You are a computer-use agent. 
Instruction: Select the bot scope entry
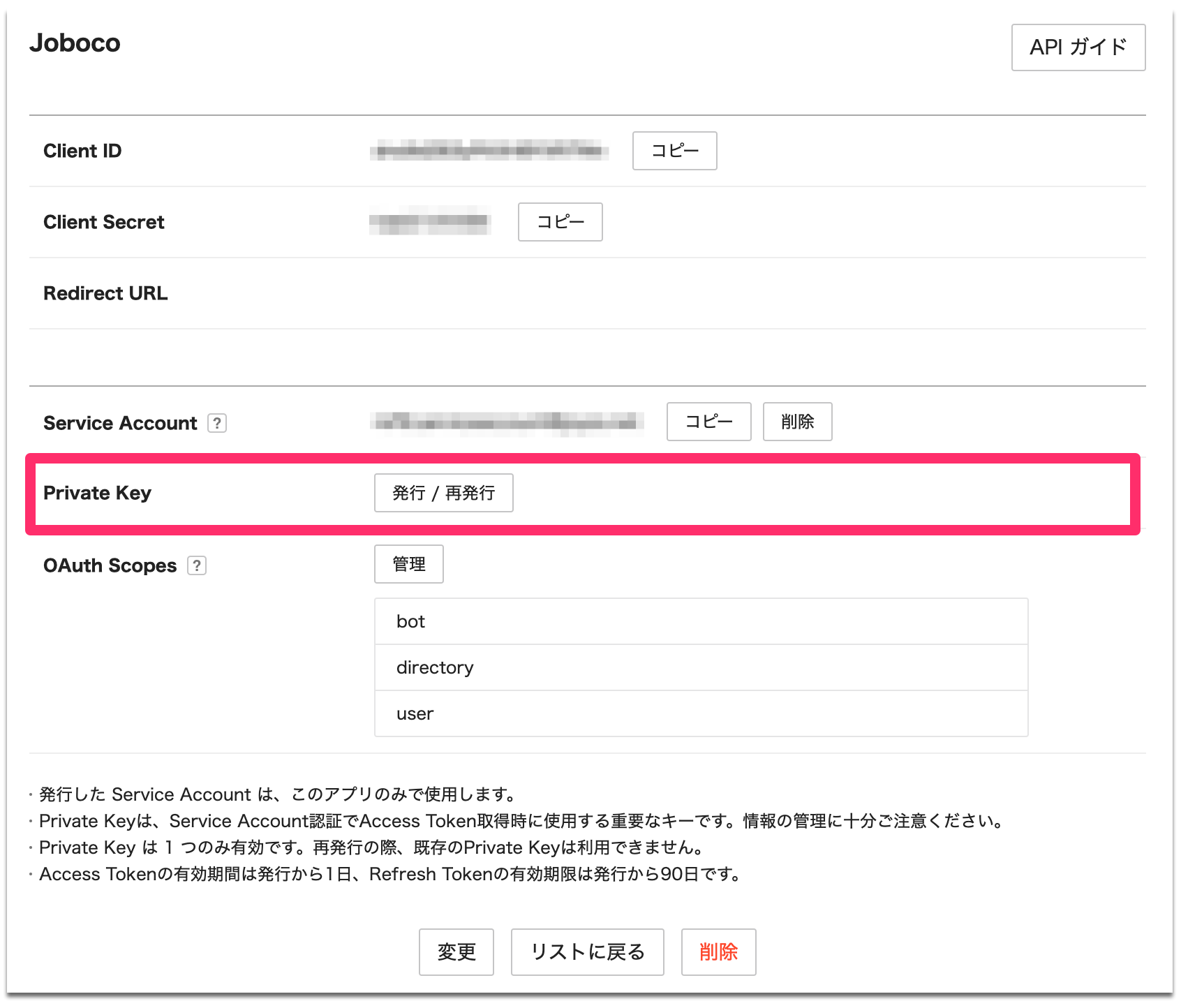coord(700,621)
